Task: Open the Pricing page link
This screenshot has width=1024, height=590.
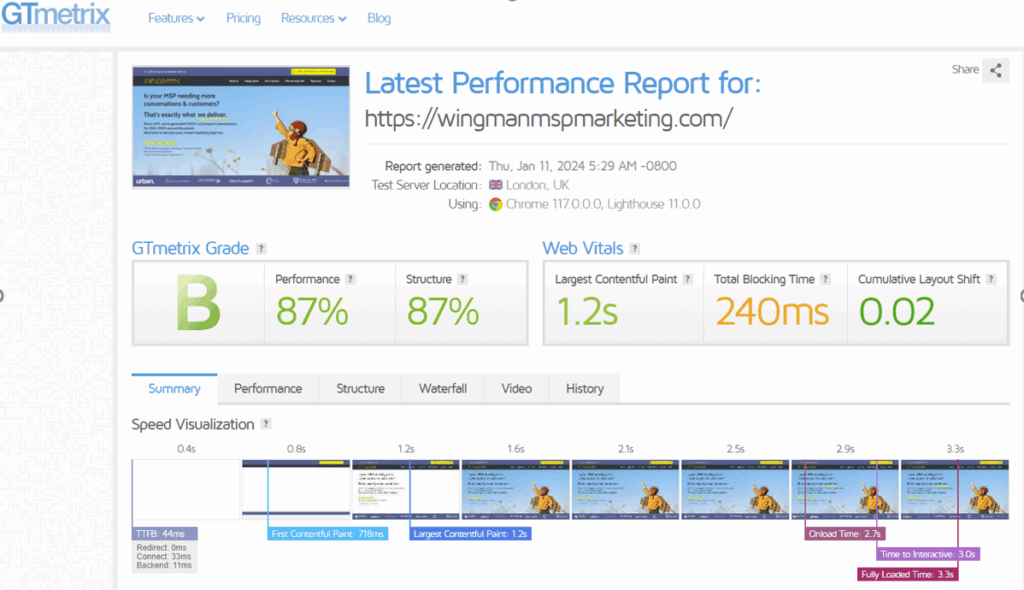Action: point(243,18)
